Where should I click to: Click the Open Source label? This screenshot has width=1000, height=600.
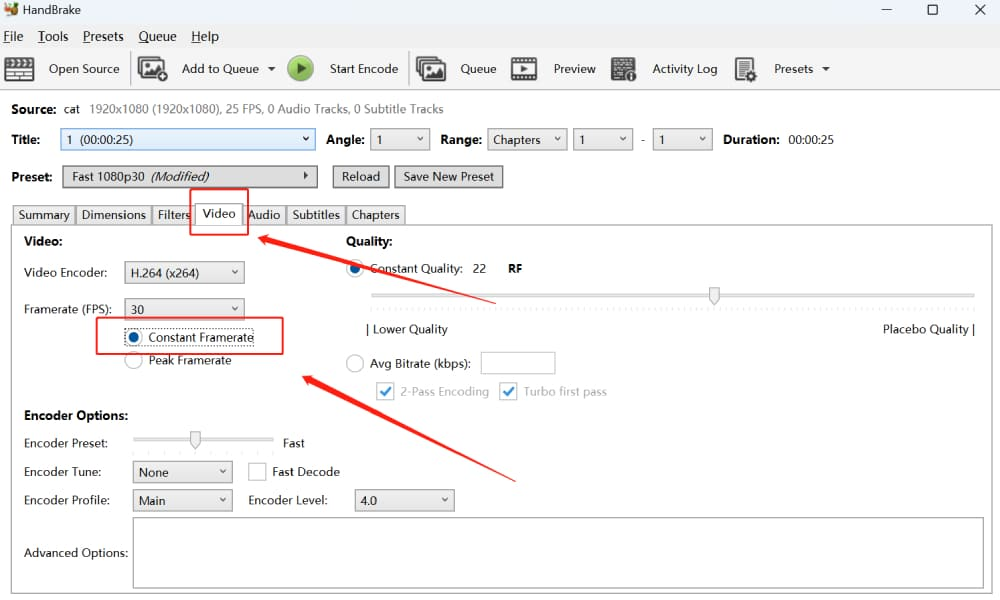click(84, 69)
